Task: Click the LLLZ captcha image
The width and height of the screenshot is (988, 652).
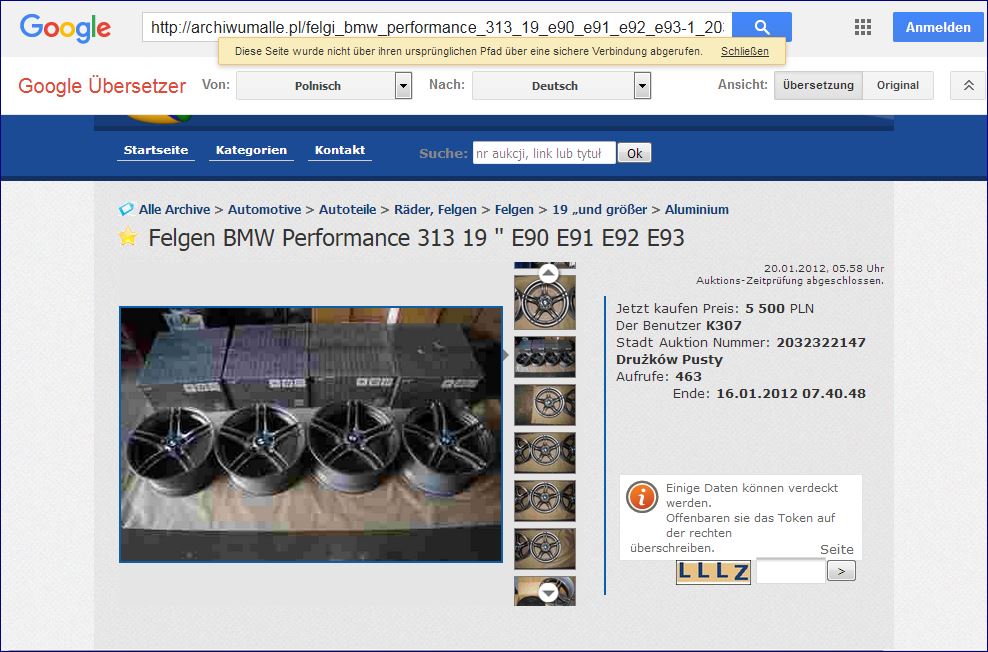Action: [713, 572]
